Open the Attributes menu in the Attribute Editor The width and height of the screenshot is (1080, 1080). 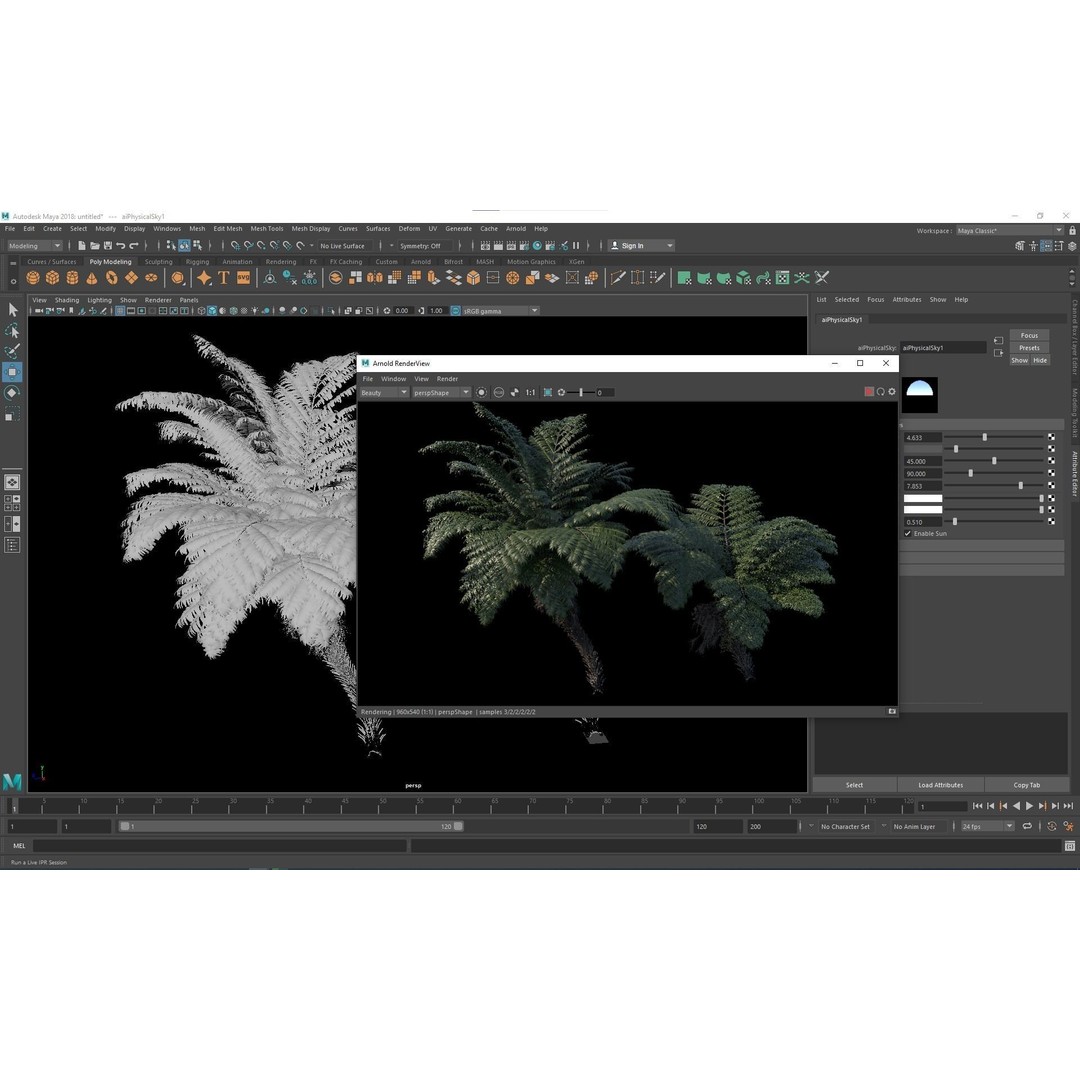[906, 300]
